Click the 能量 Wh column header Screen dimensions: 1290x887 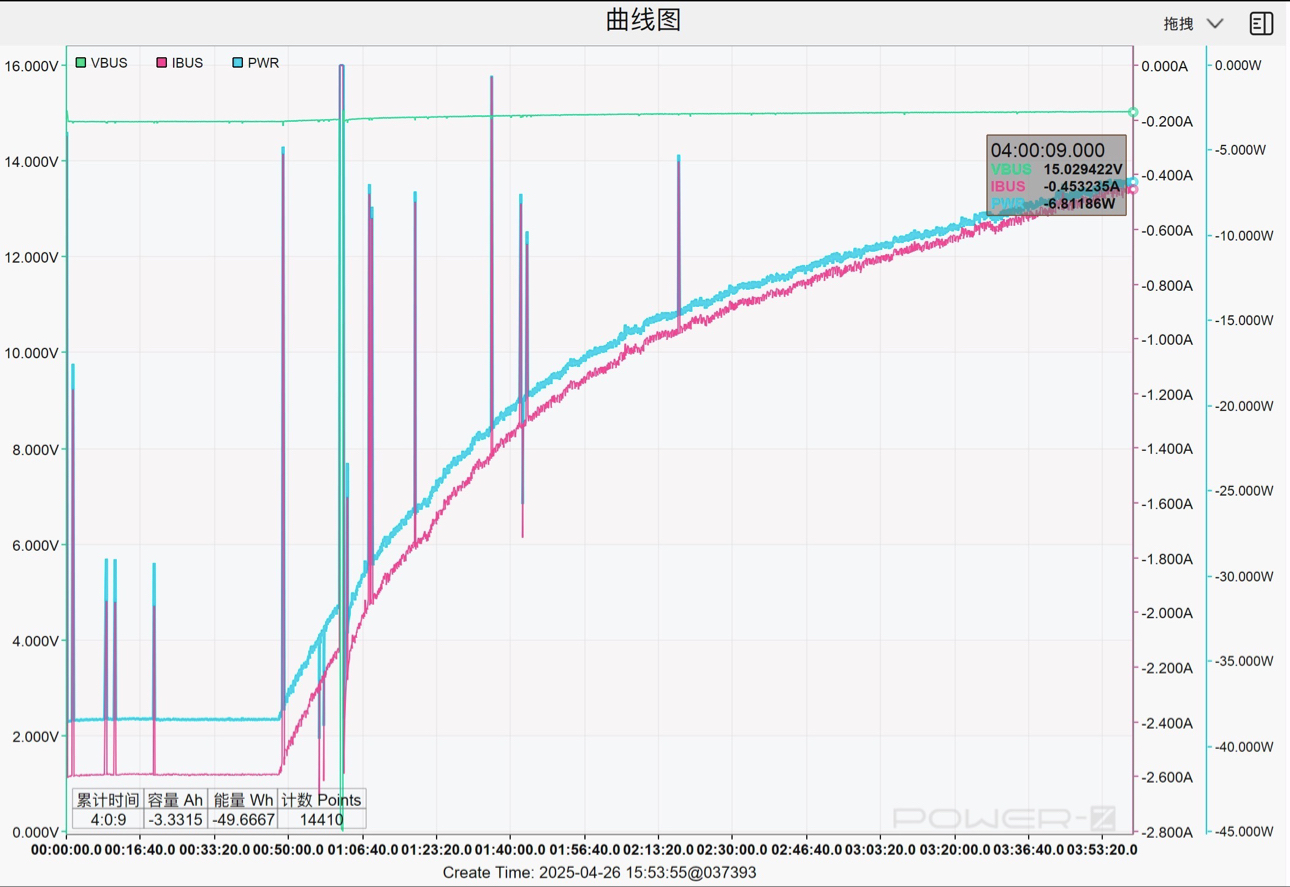243,800
